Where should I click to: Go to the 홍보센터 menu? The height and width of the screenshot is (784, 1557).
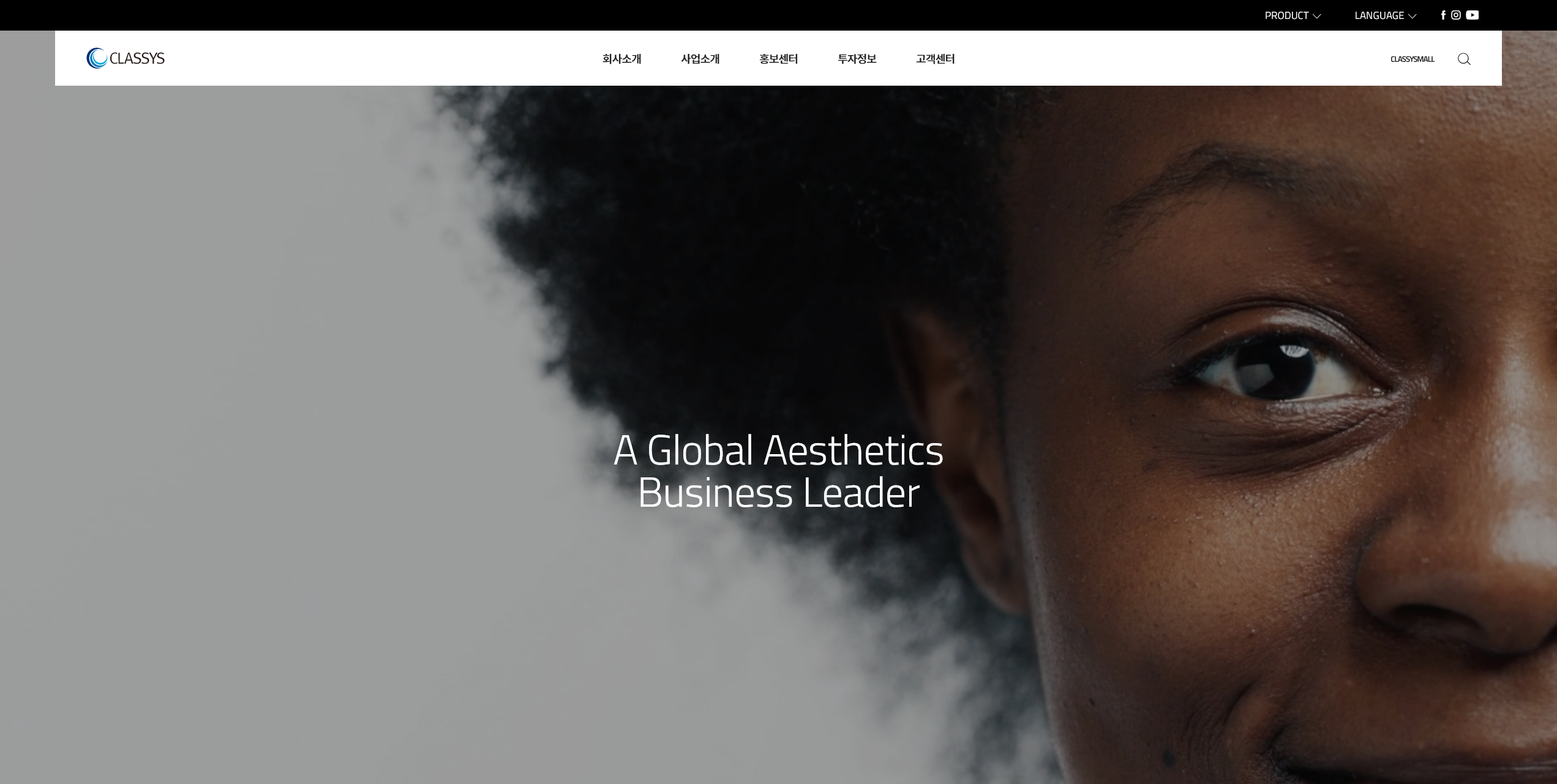click(x=778, y=59)
